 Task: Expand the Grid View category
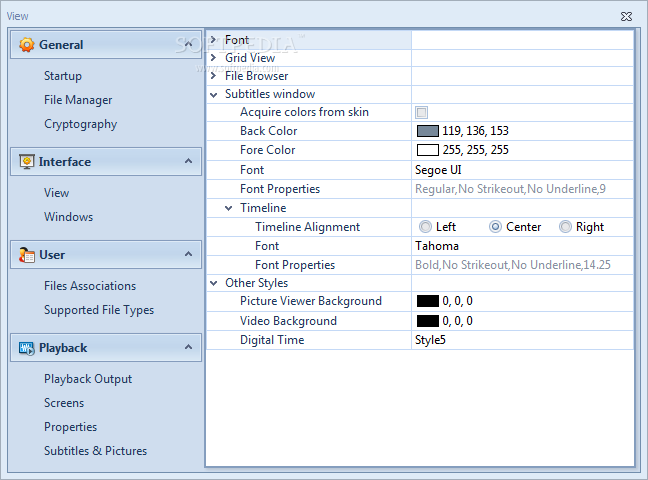coord(214,57)
